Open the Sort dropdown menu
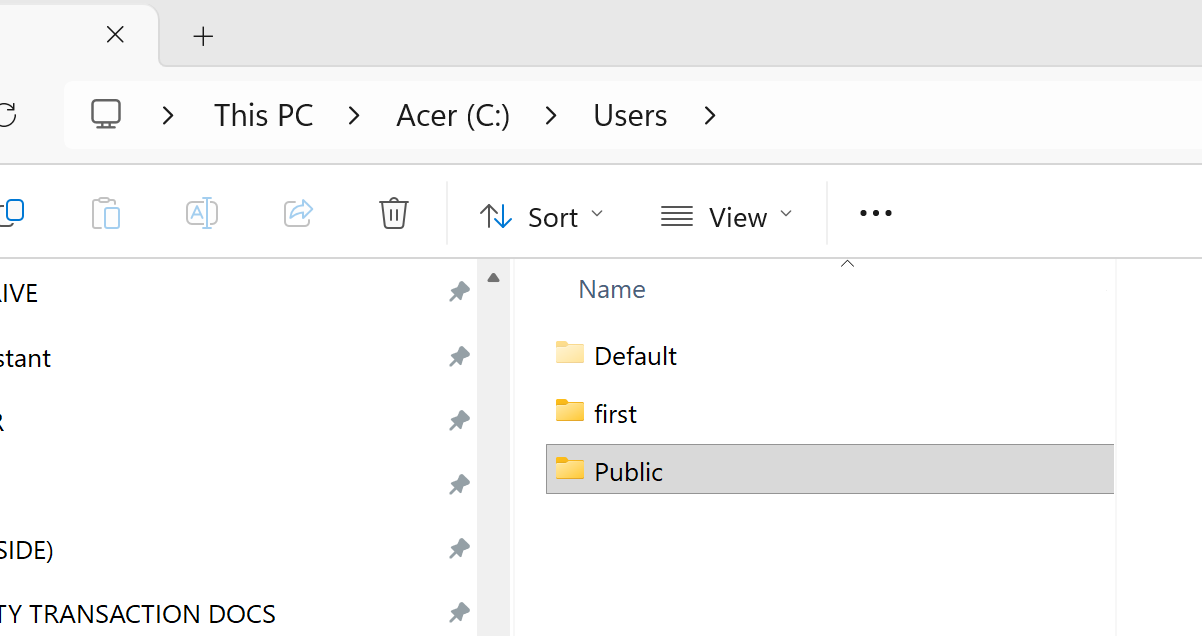This screenshot has width=1202, height=636. [542, 216]
